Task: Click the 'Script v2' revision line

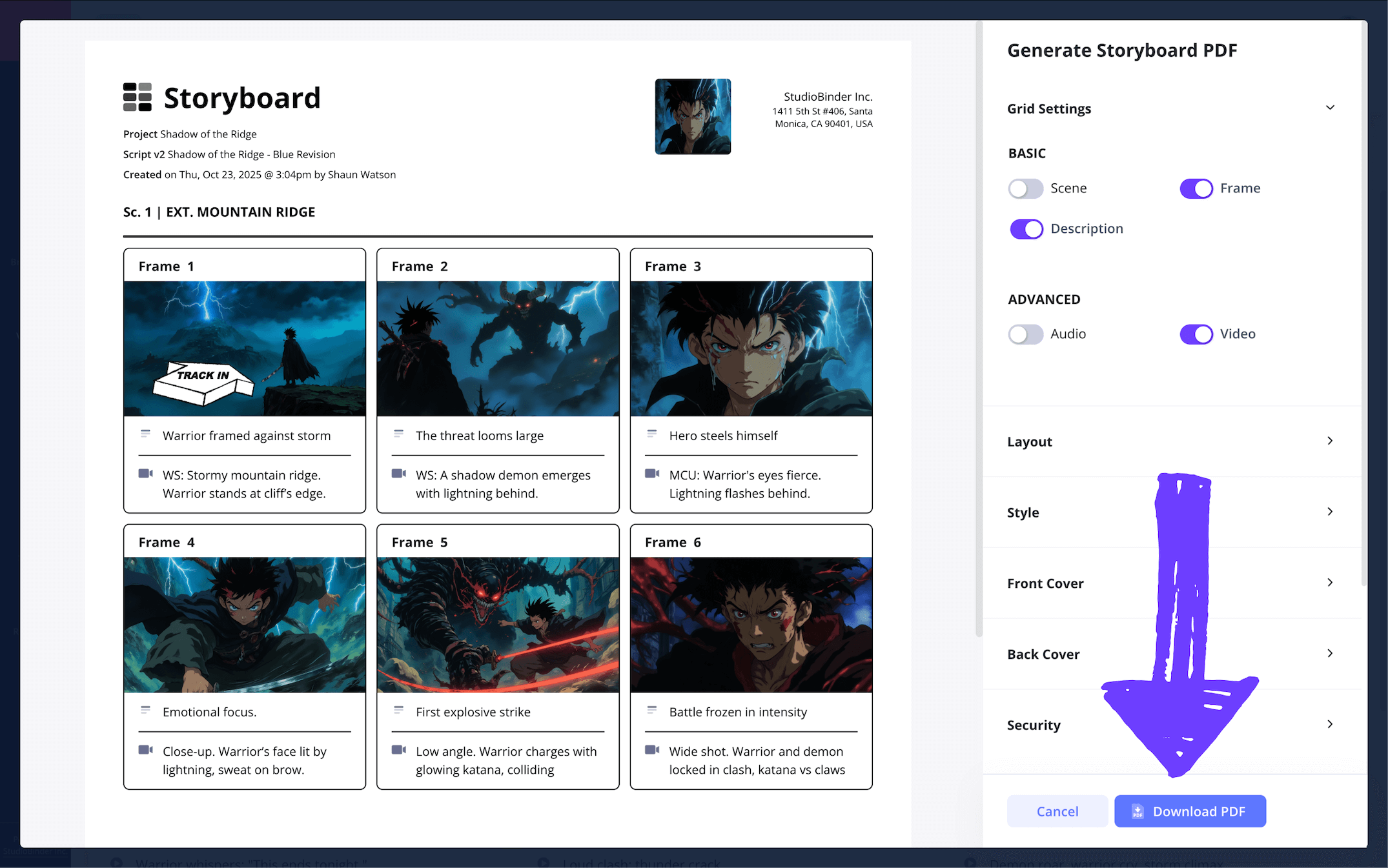Action: pos(229,154)
